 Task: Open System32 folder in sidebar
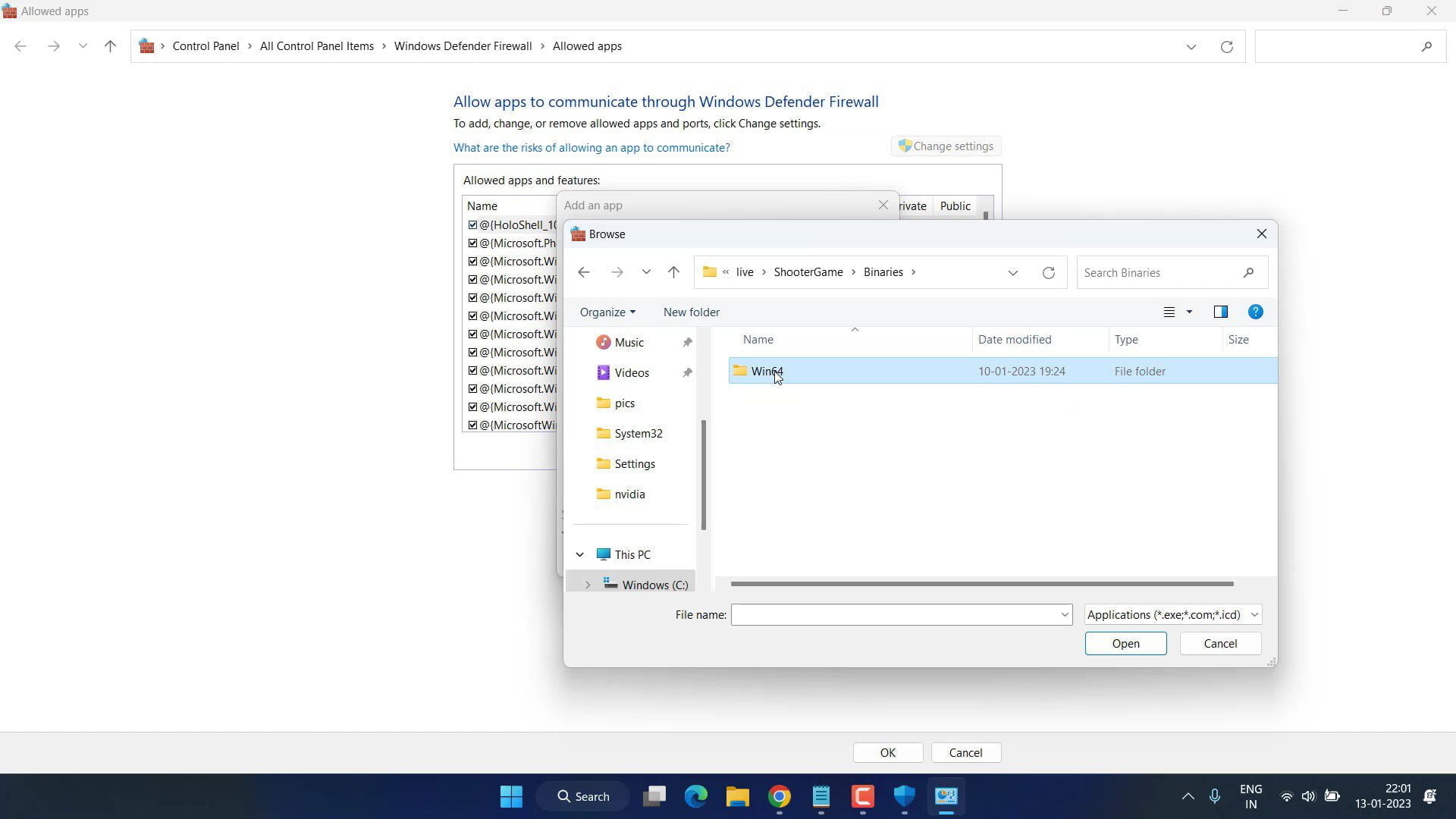tap(639, 434)
